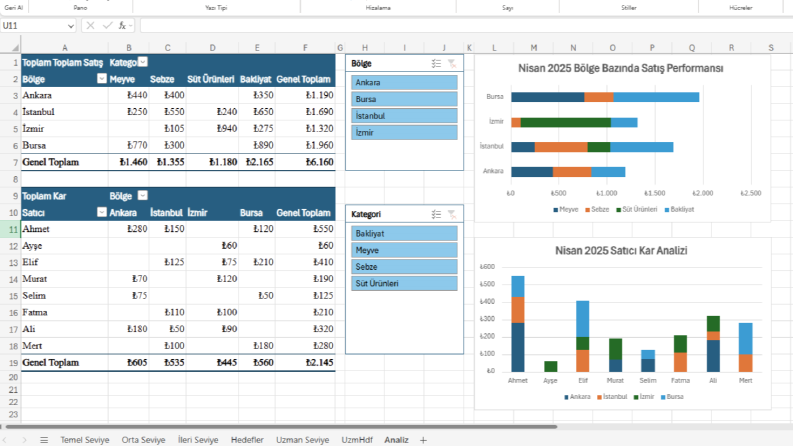The height and width of the screenshot is (446, 793).
Task: Toggle Bakliyat in Kategori slicer
Action: click(x=404, y=234)
